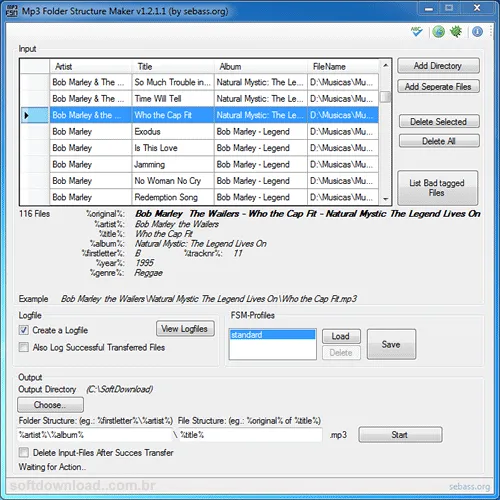Click the Delete All button
The width and height of the screenshot is (500, 500).
click(x=439, y=141)
